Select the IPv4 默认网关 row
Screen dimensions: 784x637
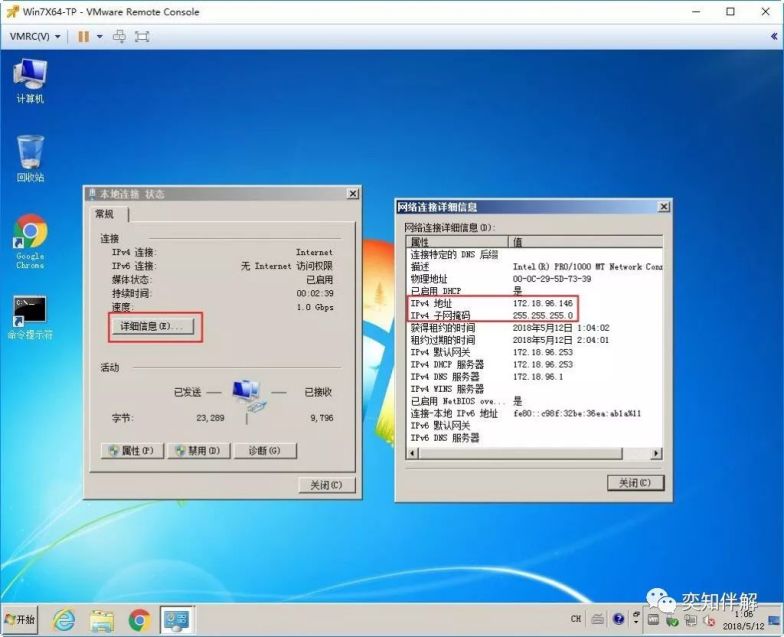[x=535, y=352]
